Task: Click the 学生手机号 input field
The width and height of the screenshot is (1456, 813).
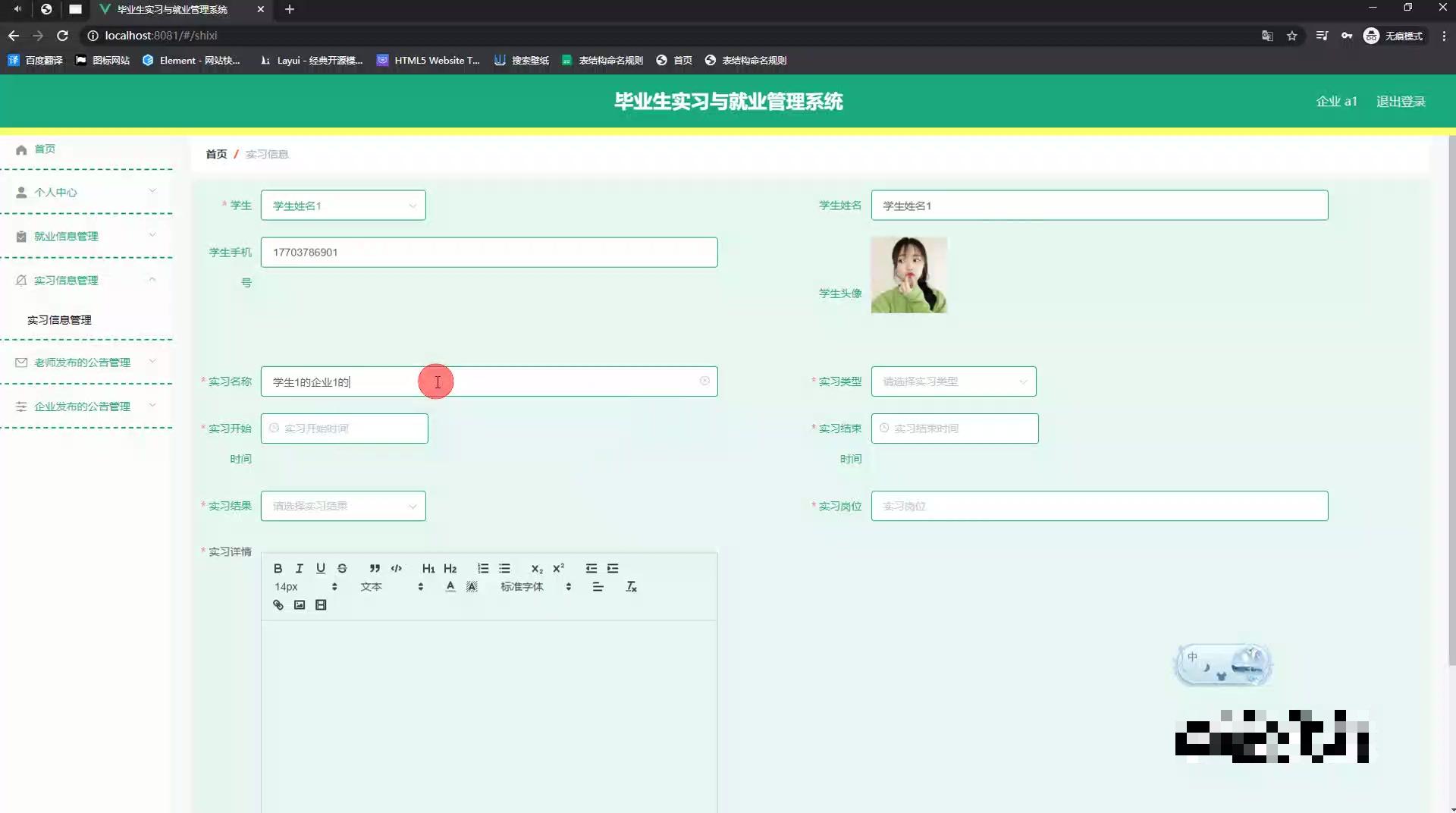Action: [489, 253]
